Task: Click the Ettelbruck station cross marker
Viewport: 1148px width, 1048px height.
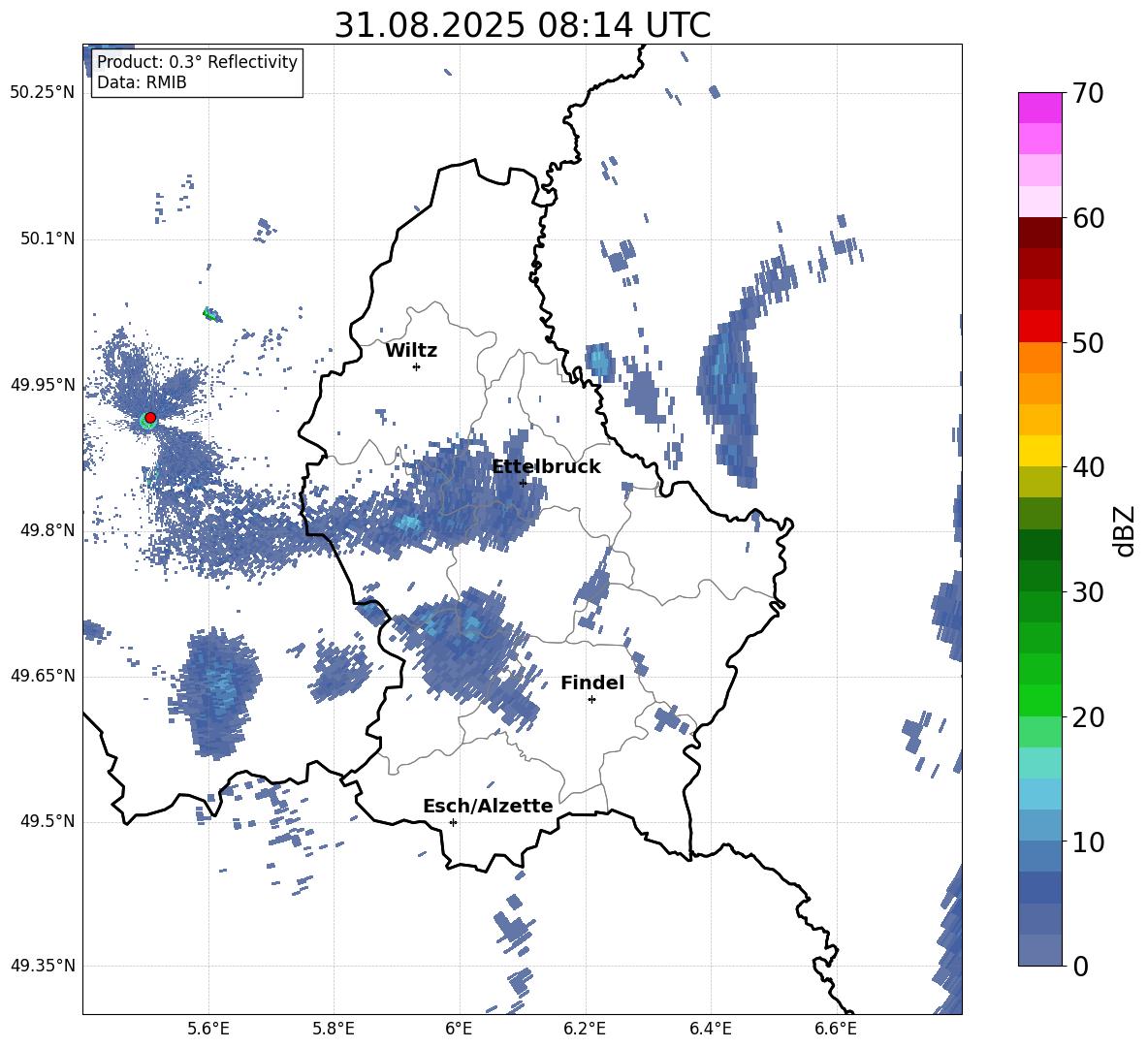Action: pyautogui.click(x=523, y=483)
